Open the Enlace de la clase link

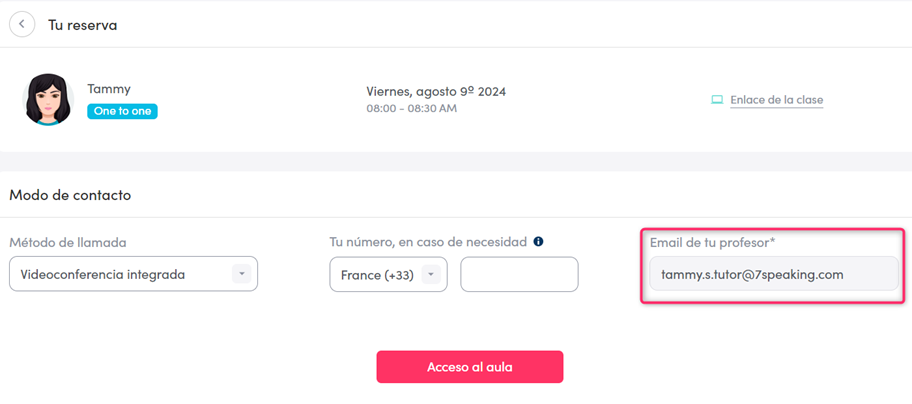[x=776, y=100]
